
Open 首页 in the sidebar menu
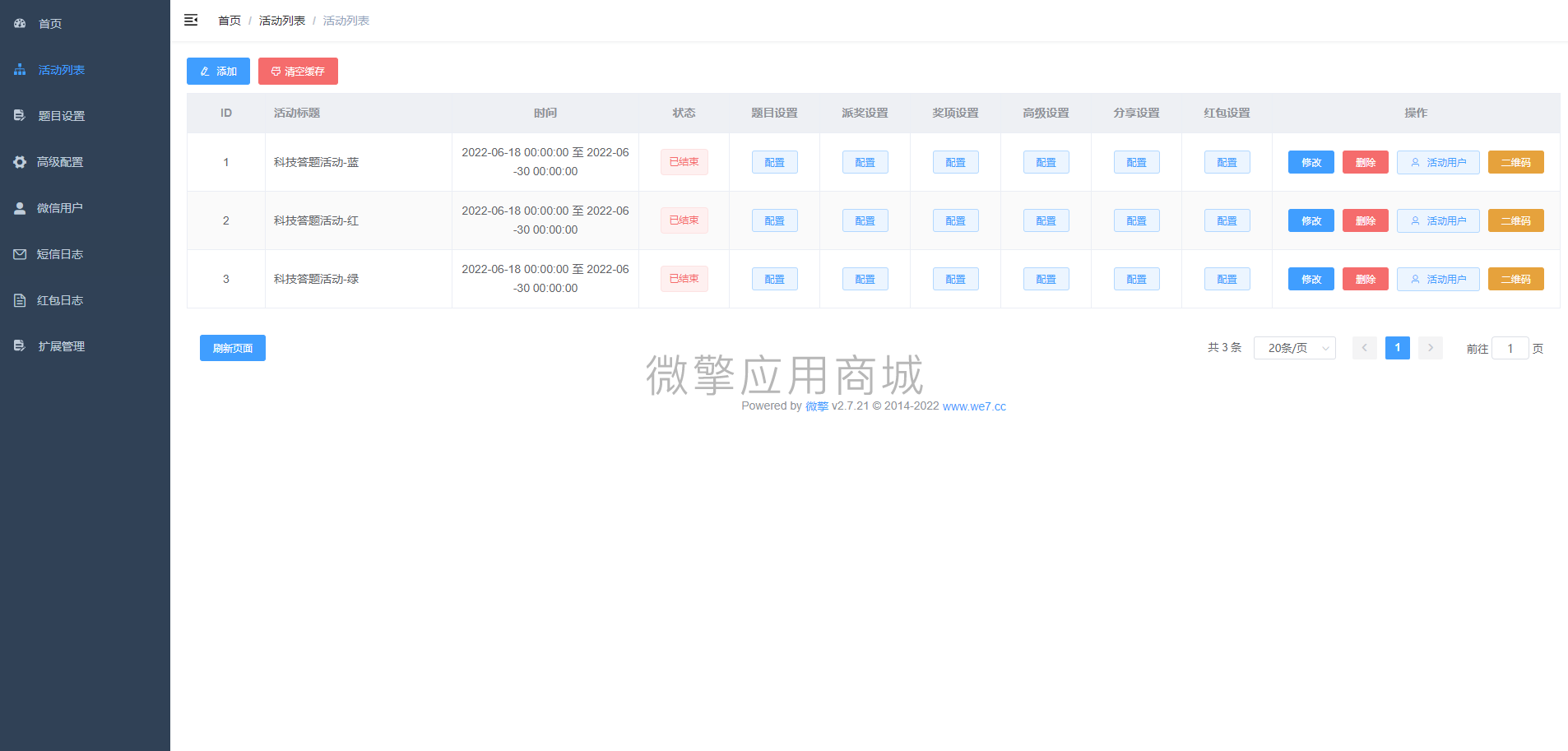[85, 24]
